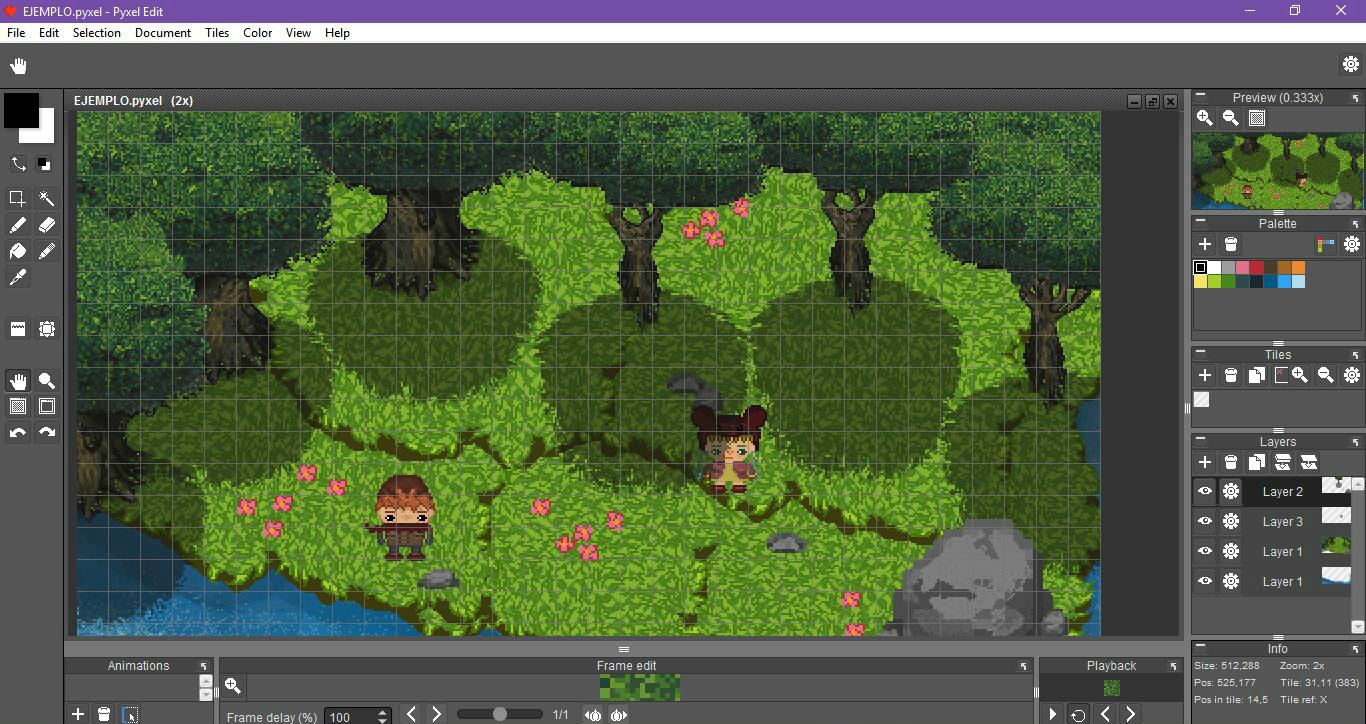Toggle playback loop button
The height and width of the screenshot is (724, 1366).
click(x=1078, y=714)
